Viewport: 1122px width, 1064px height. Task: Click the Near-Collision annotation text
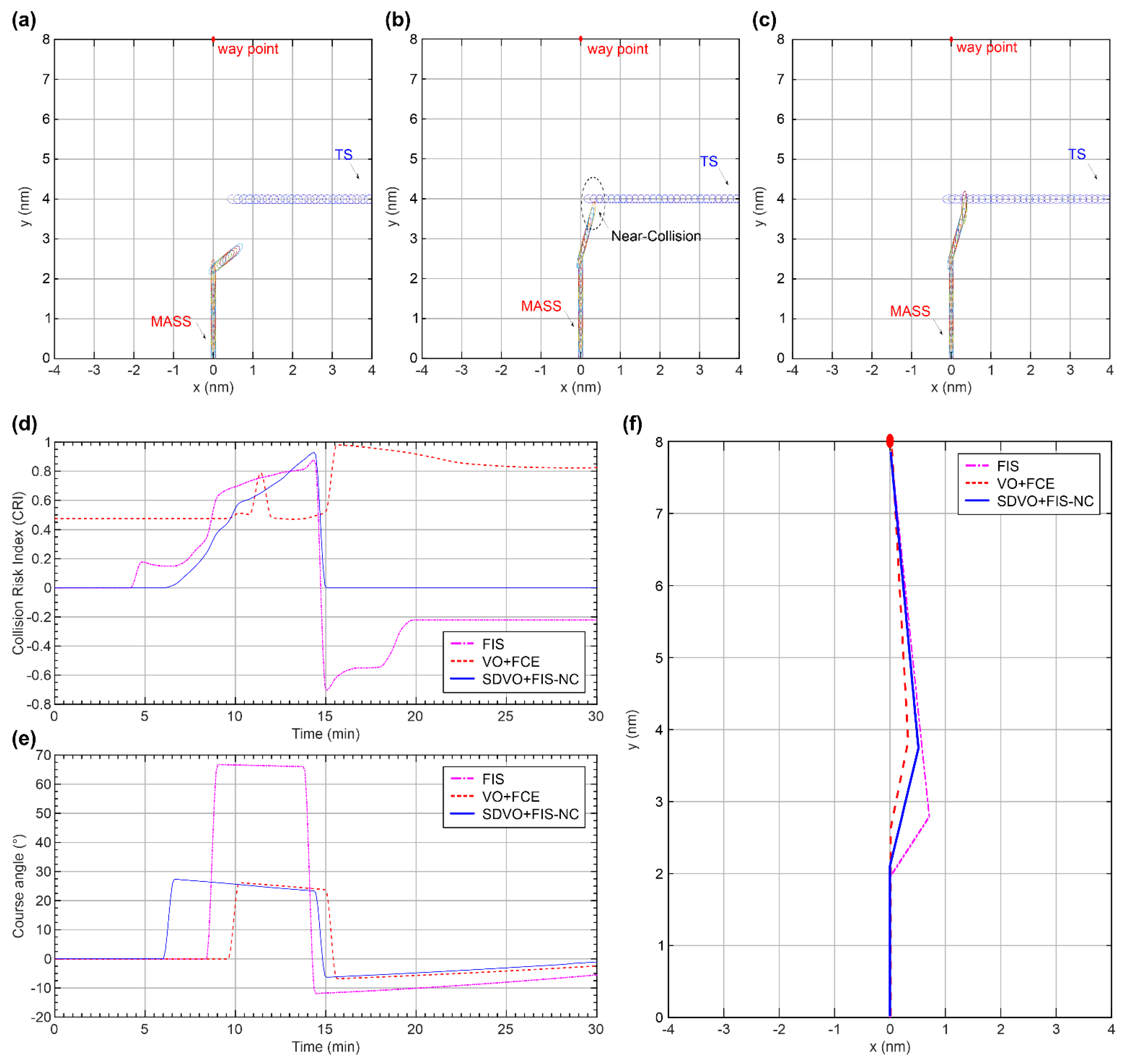coord(656,236)
